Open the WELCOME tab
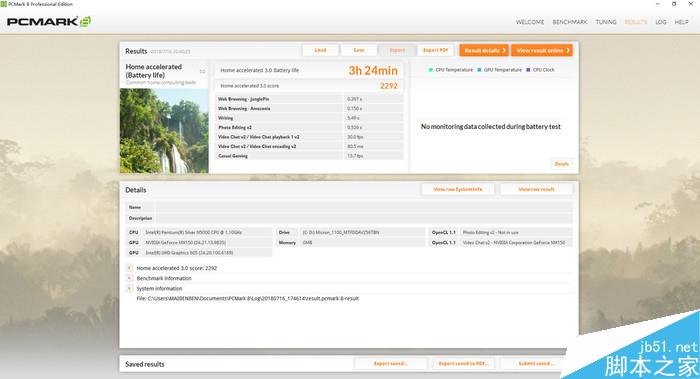This screenshot has width=700, height=379. 530,22
